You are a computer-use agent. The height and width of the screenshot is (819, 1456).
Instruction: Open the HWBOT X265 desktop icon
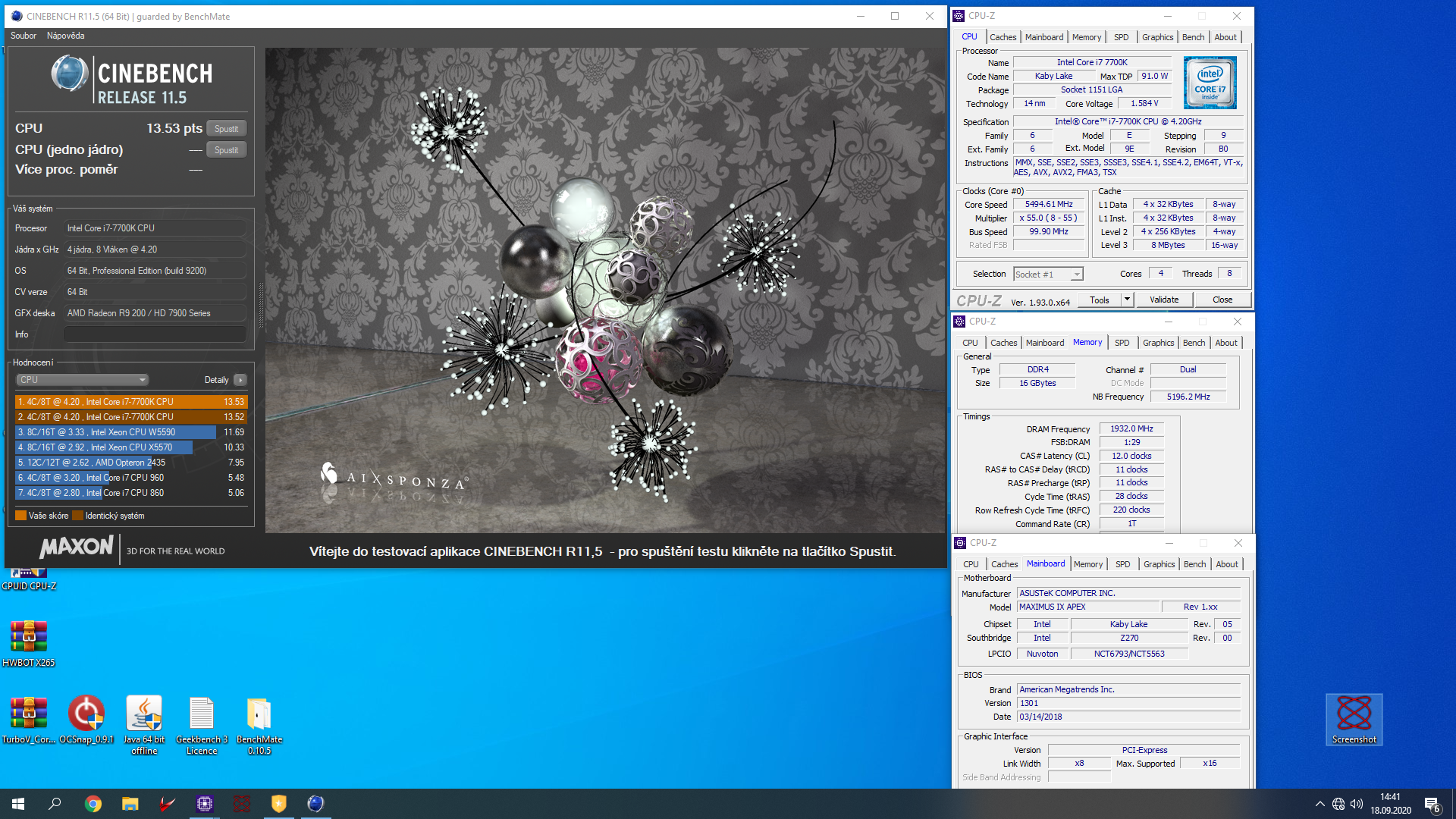[x=29, y=643]
